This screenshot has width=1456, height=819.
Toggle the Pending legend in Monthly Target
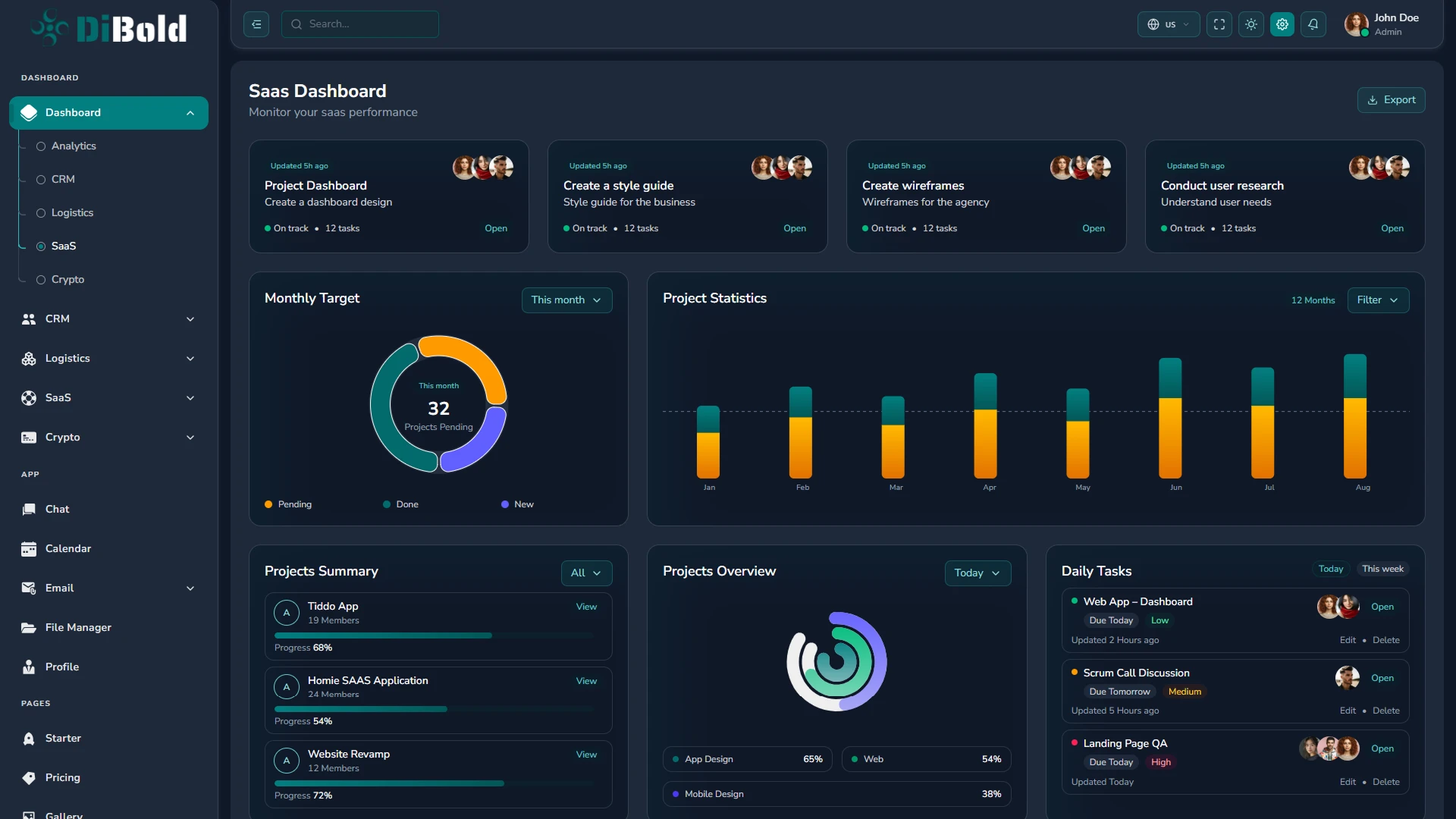(x=288, y=505)
